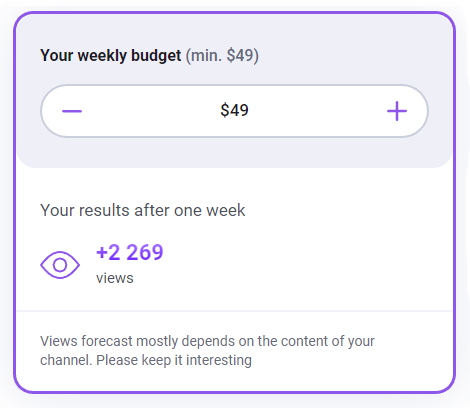This screenshot has height=408, width=470.
Task: Decrease weekly budget with minus icon
Action: click(x=72, y=111)
